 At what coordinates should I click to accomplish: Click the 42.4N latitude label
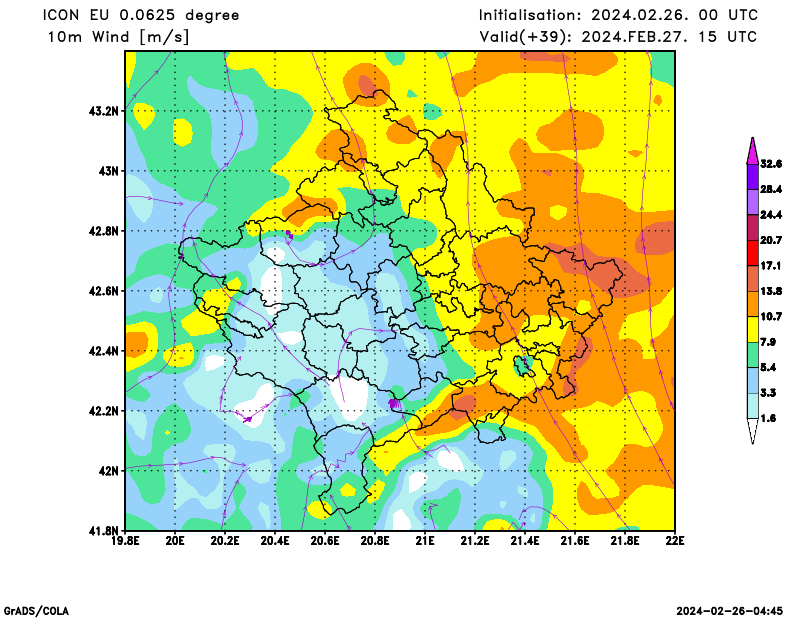click(x=104, y=351)
